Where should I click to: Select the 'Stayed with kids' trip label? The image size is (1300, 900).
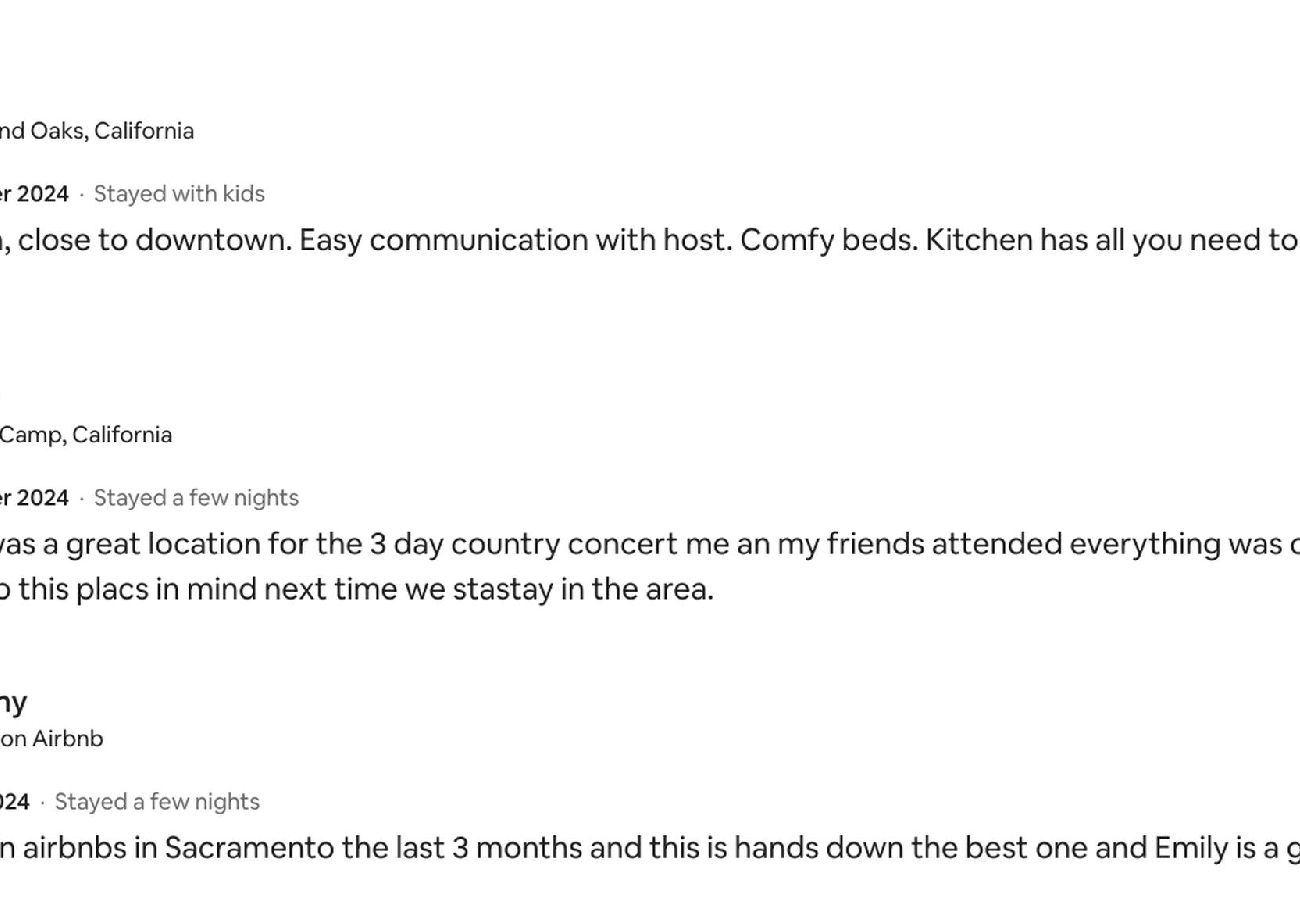(x=179, y=194)
